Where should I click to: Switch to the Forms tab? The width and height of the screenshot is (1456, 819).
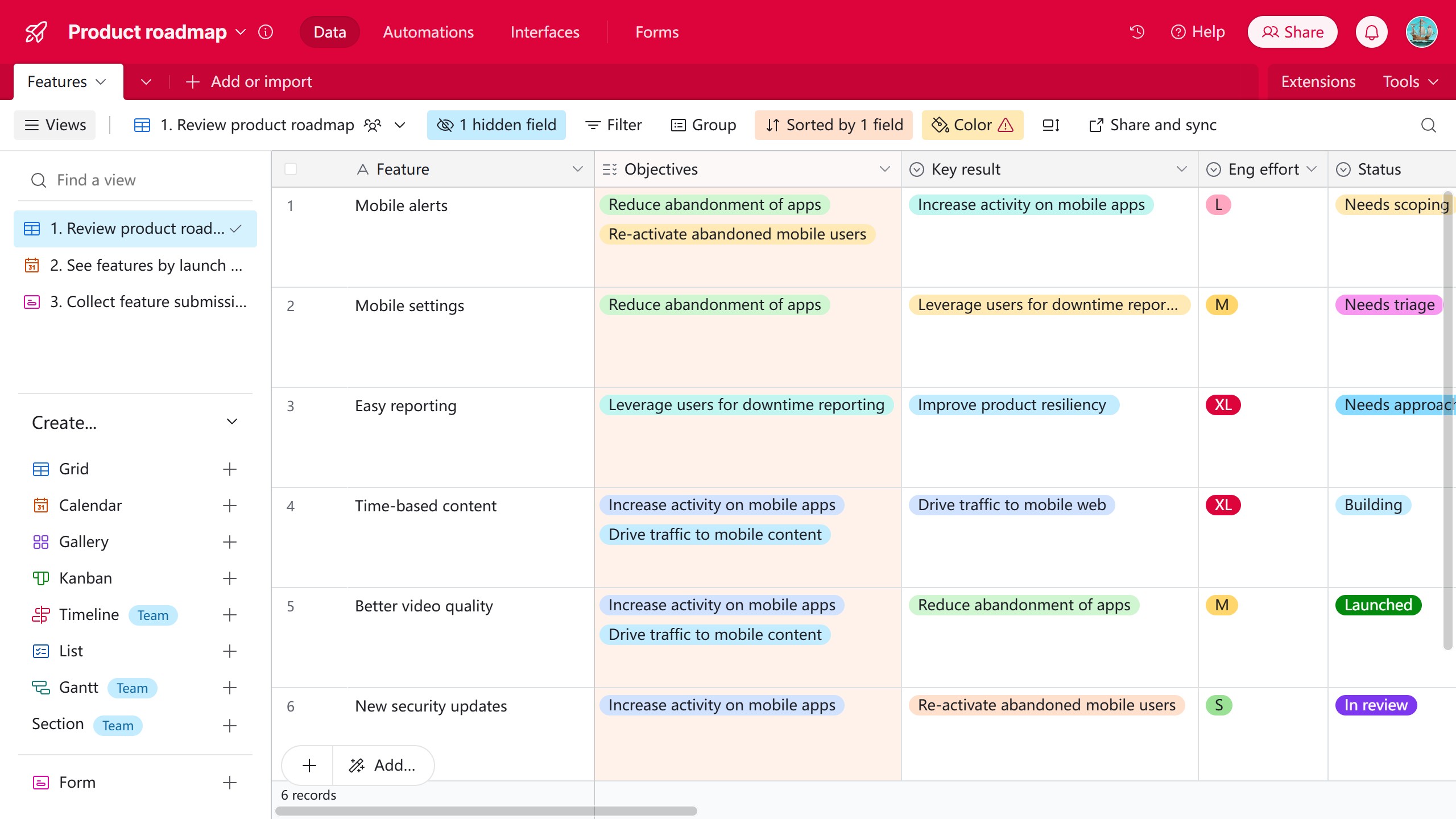click(657, 32)
